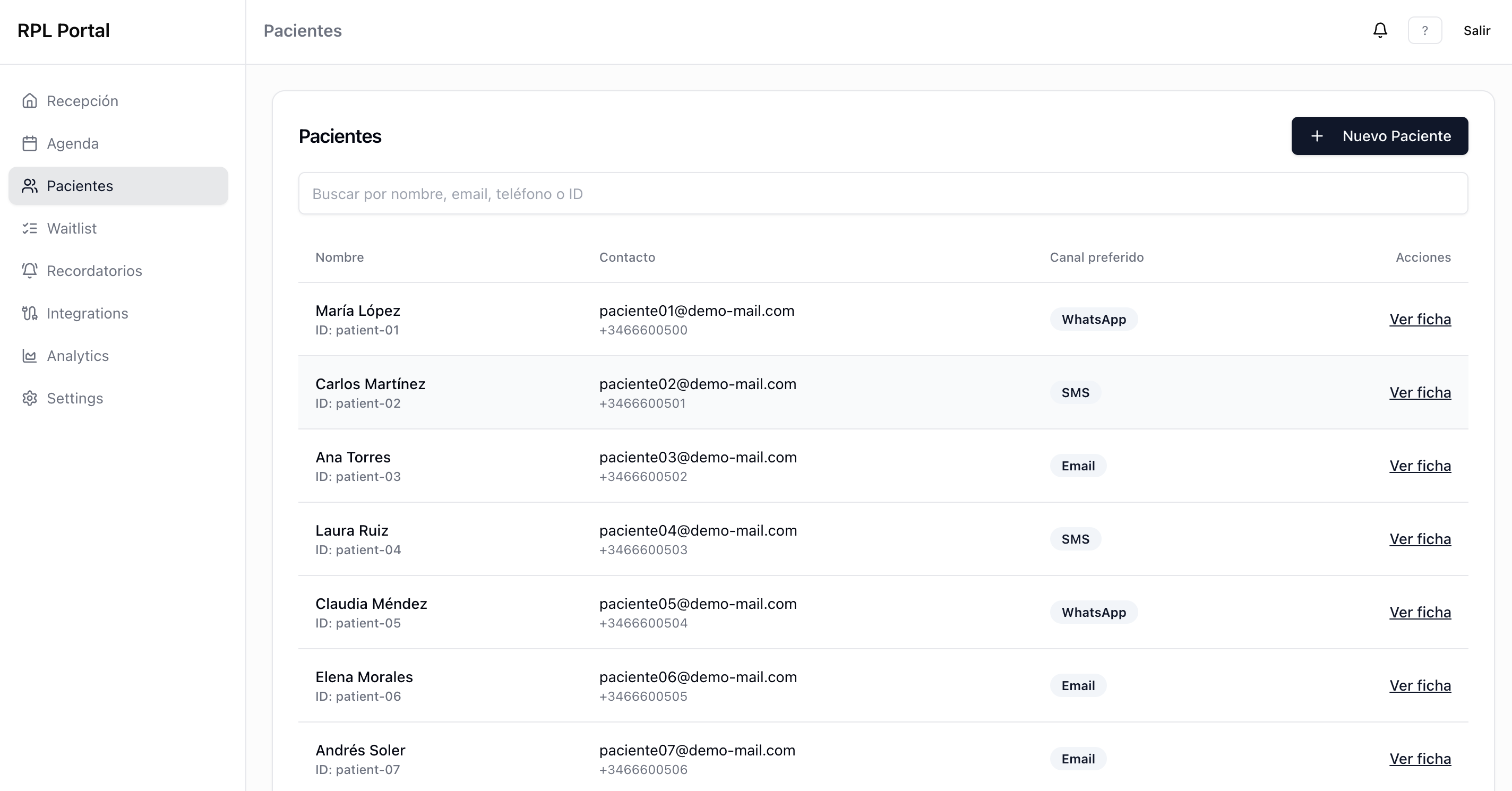This screenshot has width=1512, height=791.
Task: Open the Analytics page
Action: point(118,356)
